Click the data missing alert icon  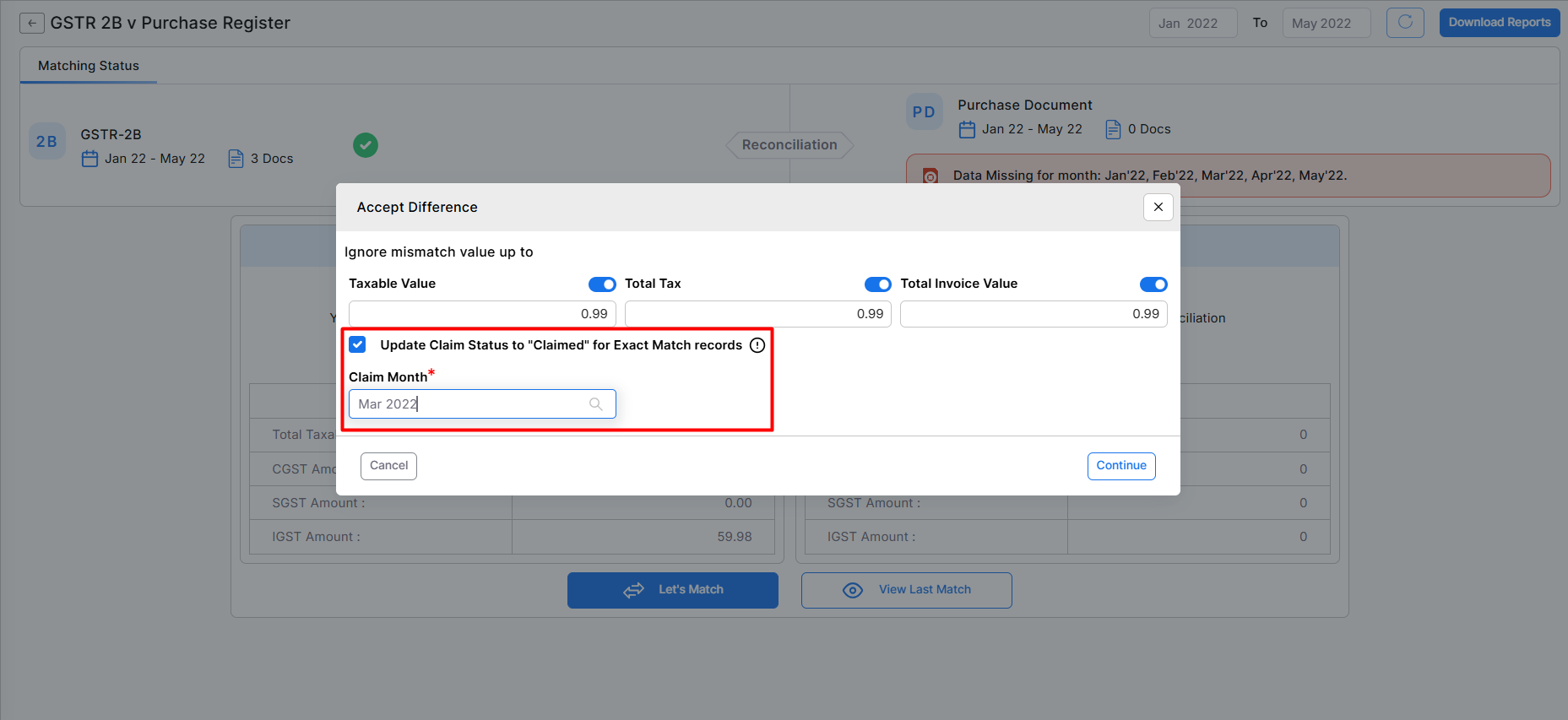tap(930, 176)
